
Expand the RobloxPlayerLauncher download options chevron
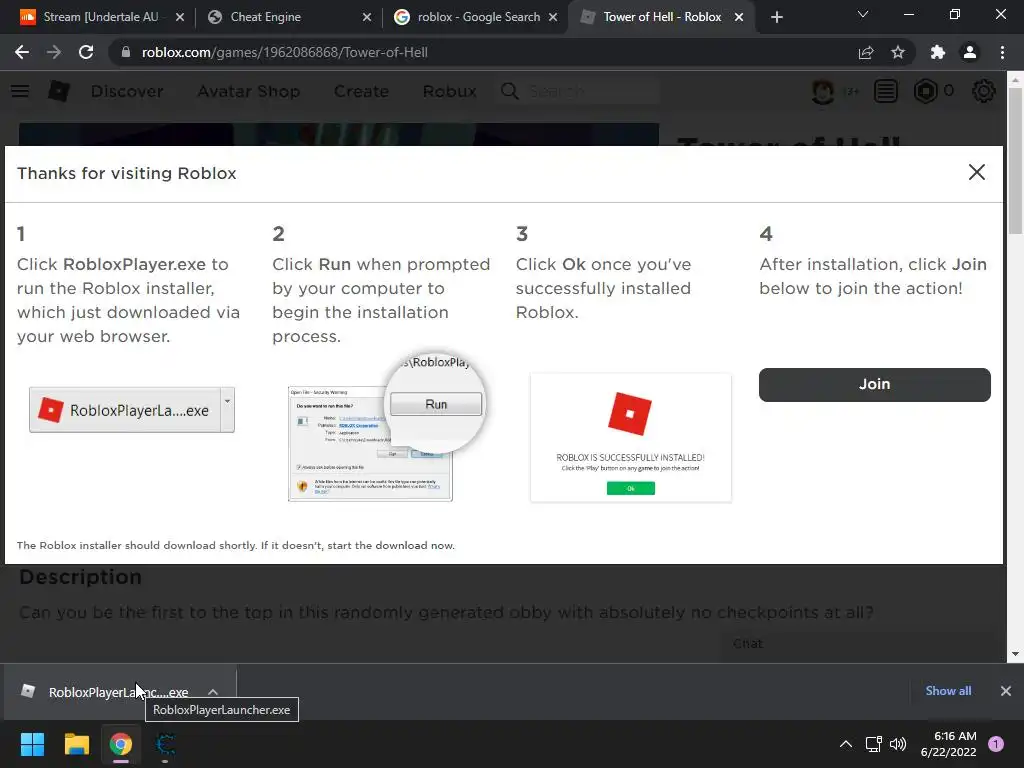coord(213,692)
